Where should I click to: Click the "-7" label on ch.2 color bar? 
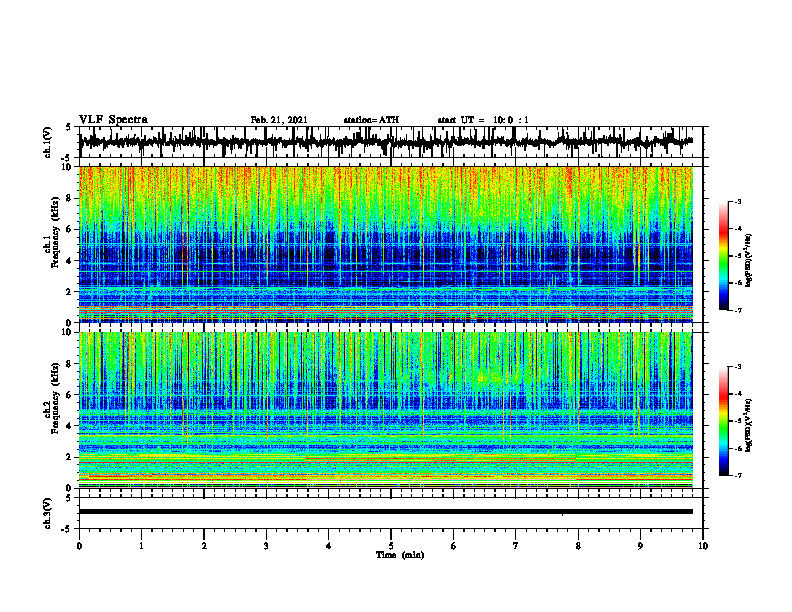737,476
